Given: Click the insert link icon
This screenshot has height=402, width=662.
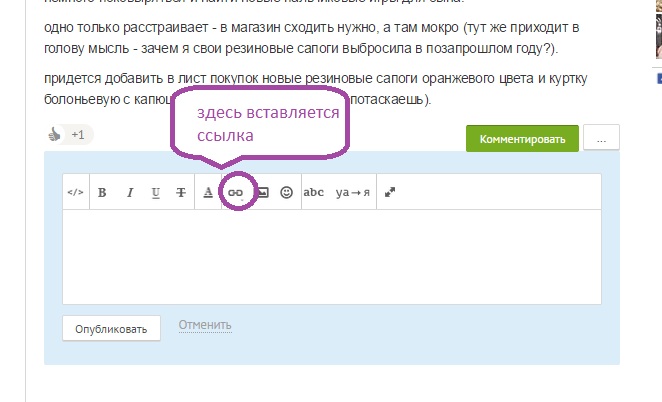Looking at the screenshot, I should click(236, 192).
